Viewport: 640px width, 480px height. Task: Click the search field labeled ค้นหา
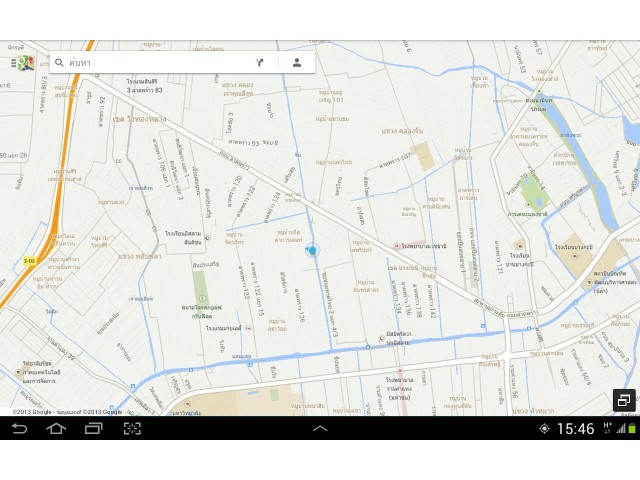coord(150,62)
